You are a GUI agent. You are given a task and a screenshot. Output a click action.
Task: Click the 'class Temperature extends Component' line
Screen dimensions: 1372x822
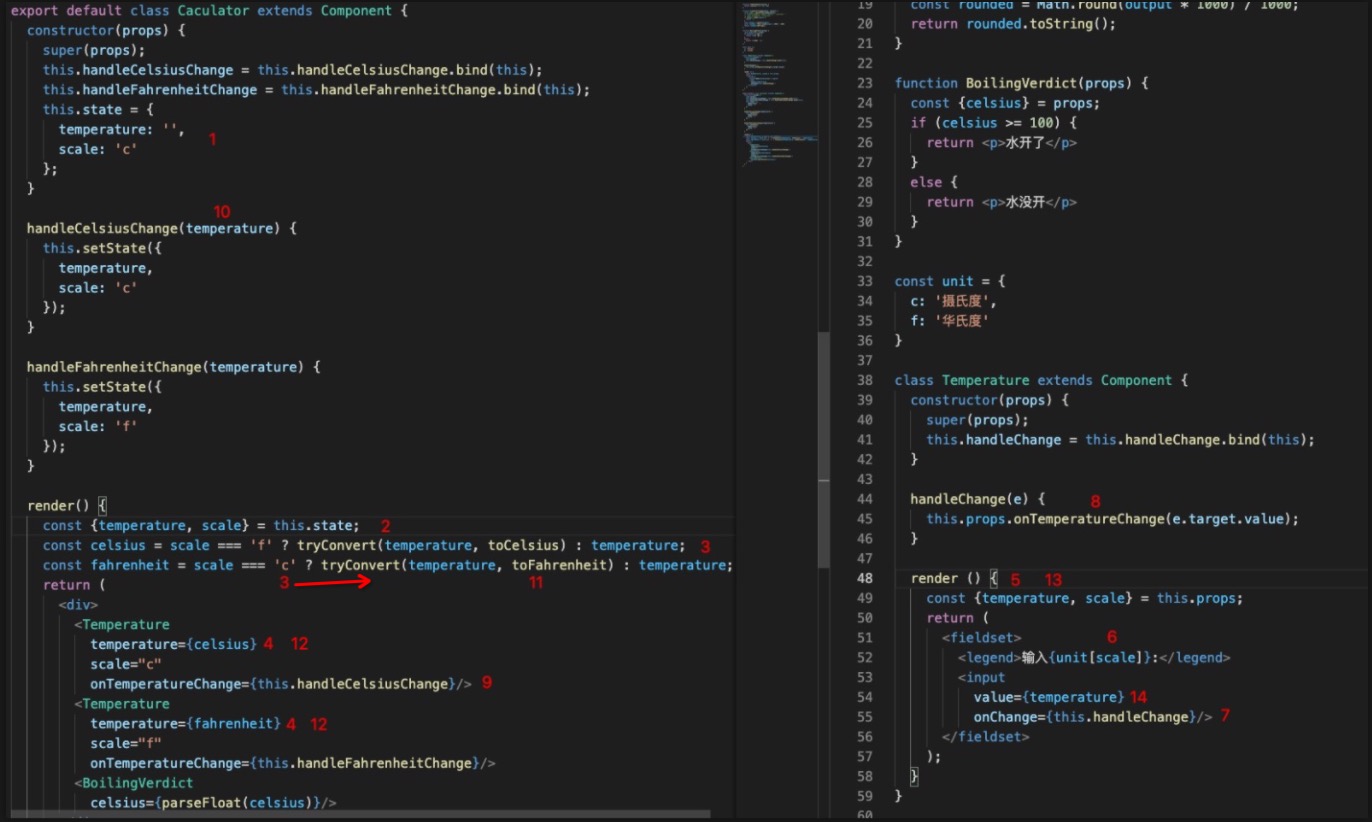coord(1040,380)
